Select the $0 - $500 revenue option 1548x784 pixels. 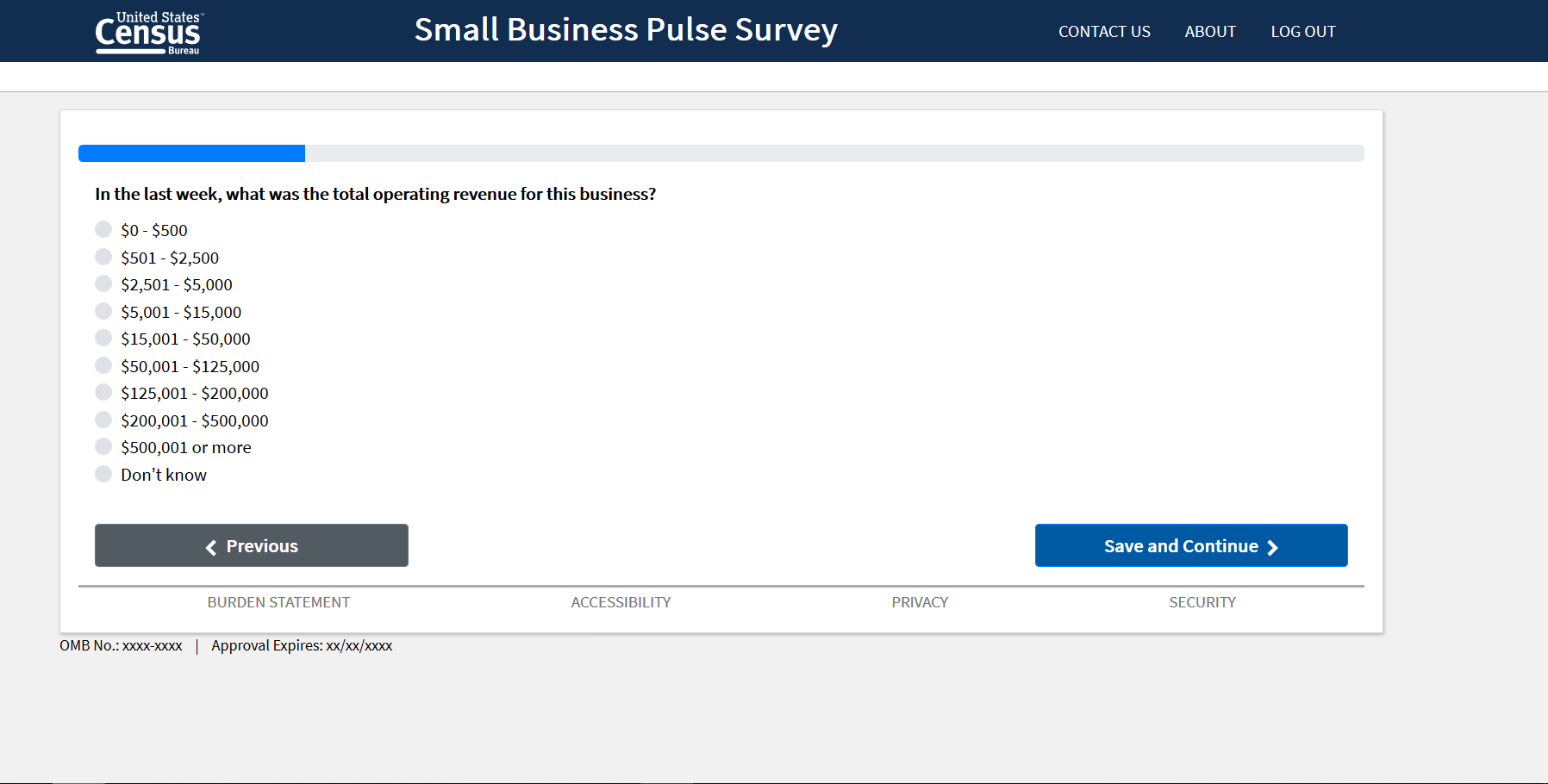coord(103,229)
